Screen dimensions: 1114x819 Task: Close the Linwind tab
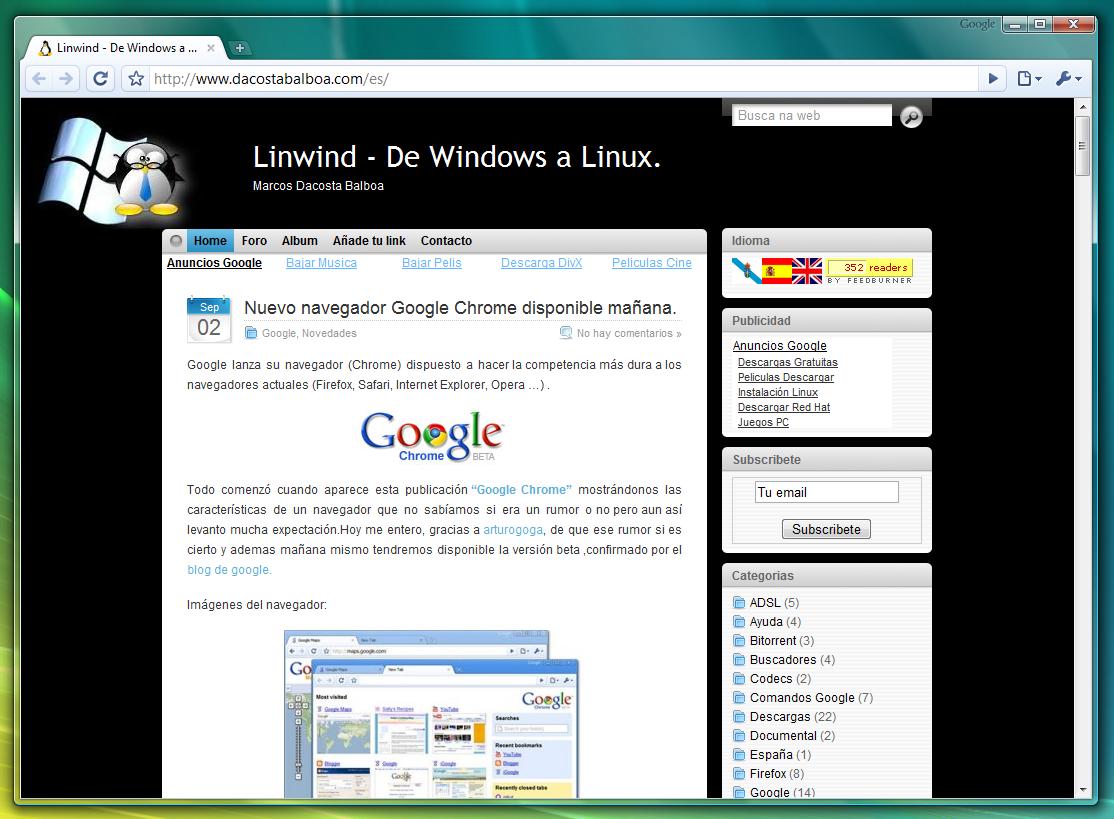(x=210, y=48)
